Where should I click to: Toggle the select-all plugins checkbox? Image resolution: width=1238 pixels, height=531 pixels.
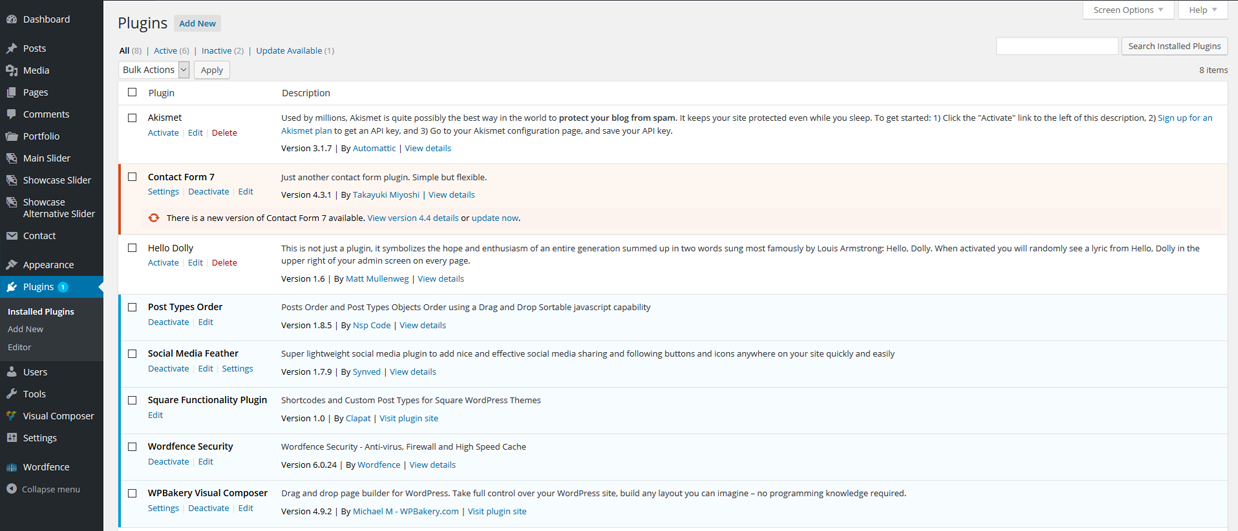click(132, 92)
